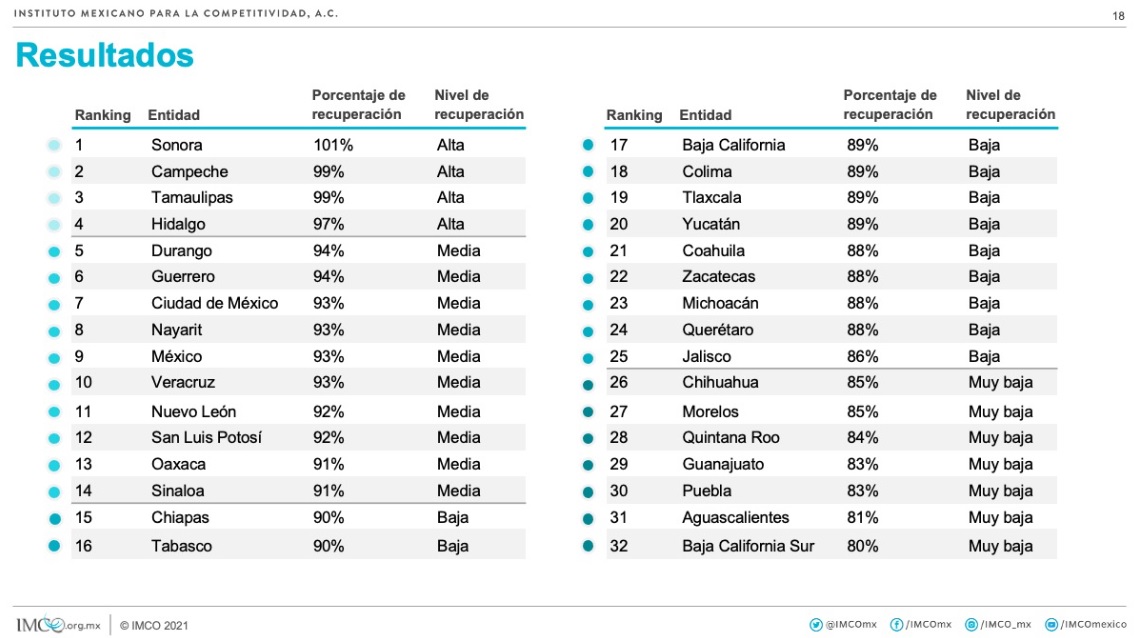The image size is (1137, 638).
Task: Click the YouTube icon for /IMCOmexico
Action: point(1051,625)
